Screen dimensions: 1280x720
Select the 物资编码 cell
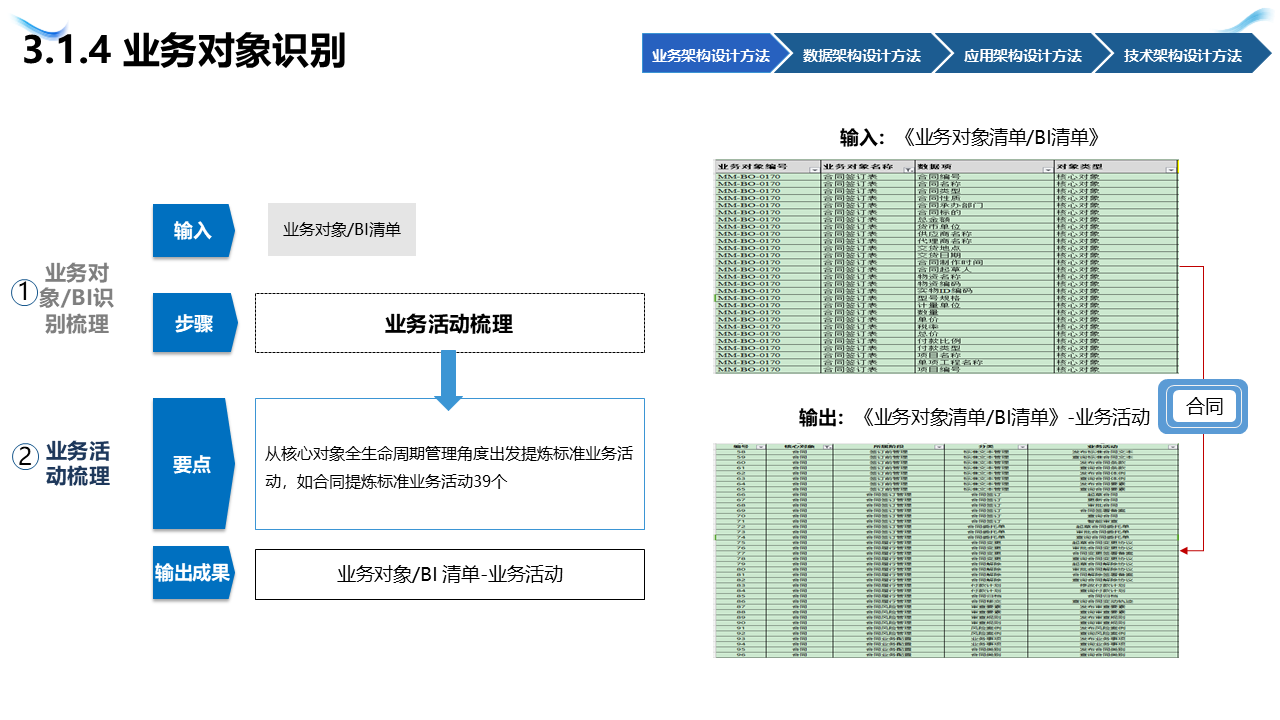point(985,284)
